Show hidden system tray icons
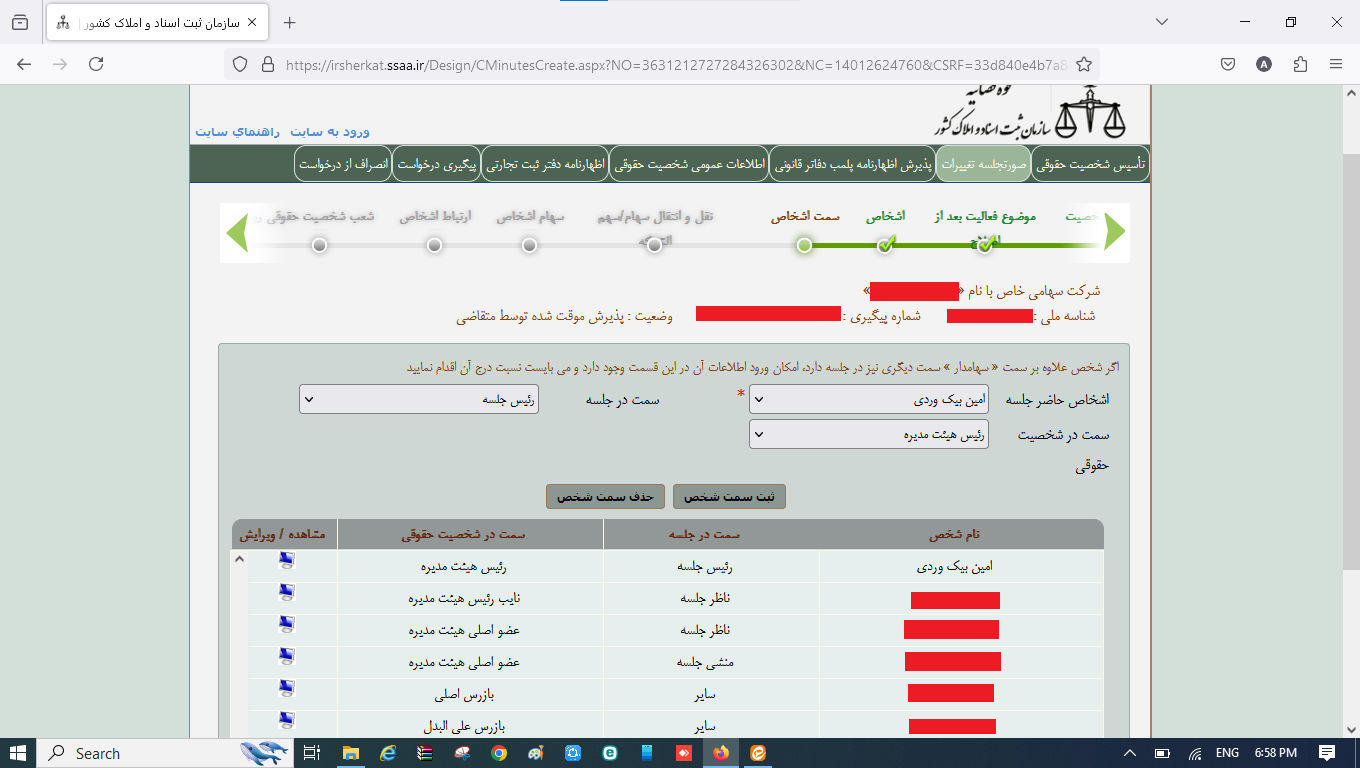The image size is (1360, 768). tap(1130, 753)
